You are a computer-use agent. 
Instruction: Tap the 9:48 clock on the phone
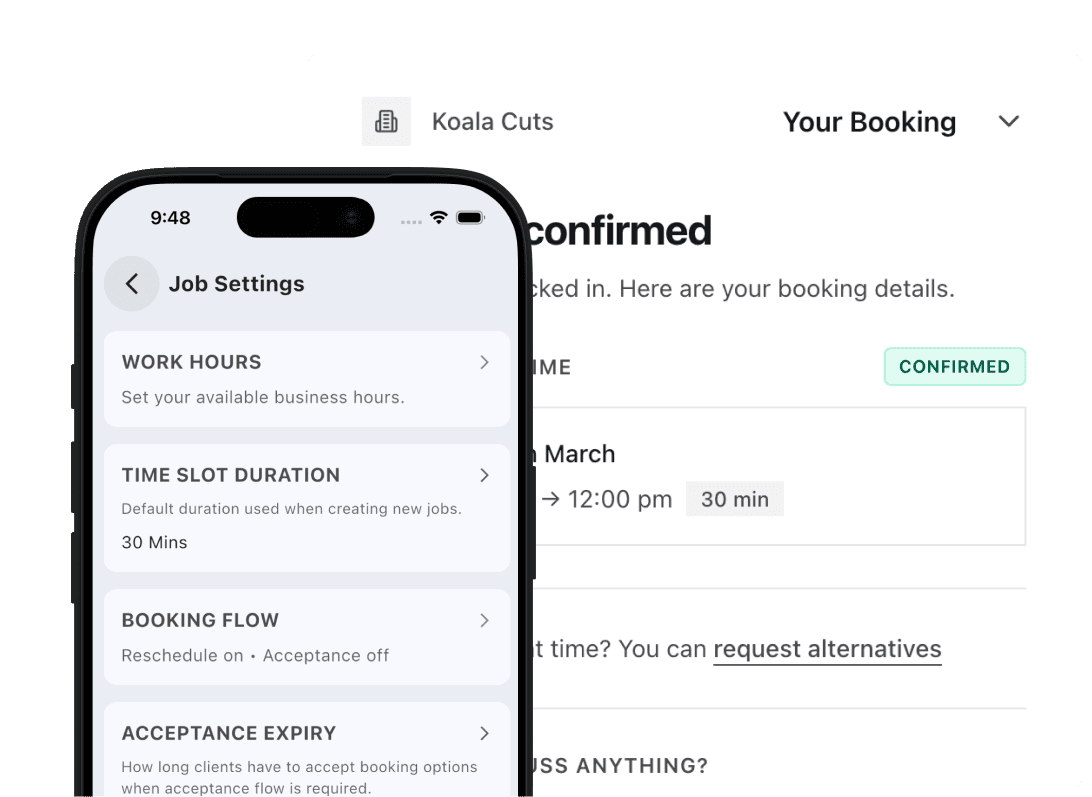click(170, 217)
